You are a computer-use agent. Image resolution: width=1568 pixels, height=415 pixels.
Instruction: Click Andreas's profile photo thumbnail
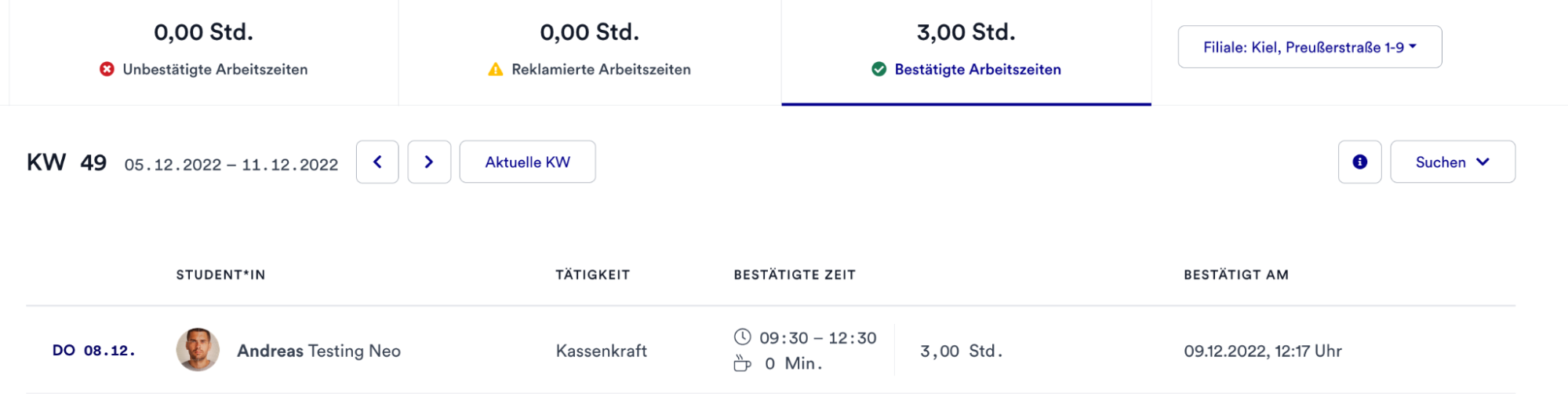click(x=198, y=350)
